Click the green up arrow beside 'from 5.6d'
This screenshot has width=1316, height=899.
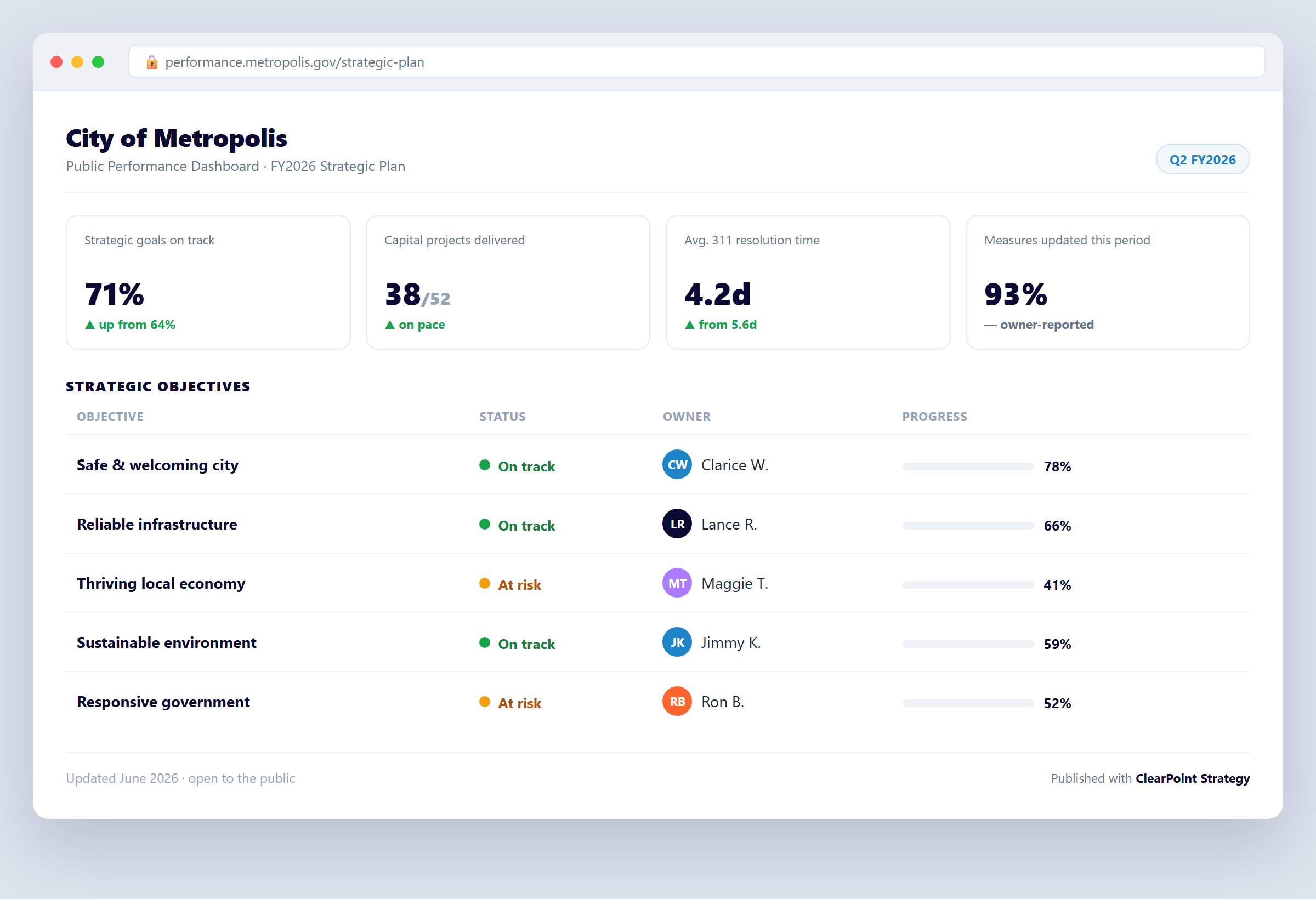tap(689, 325)
